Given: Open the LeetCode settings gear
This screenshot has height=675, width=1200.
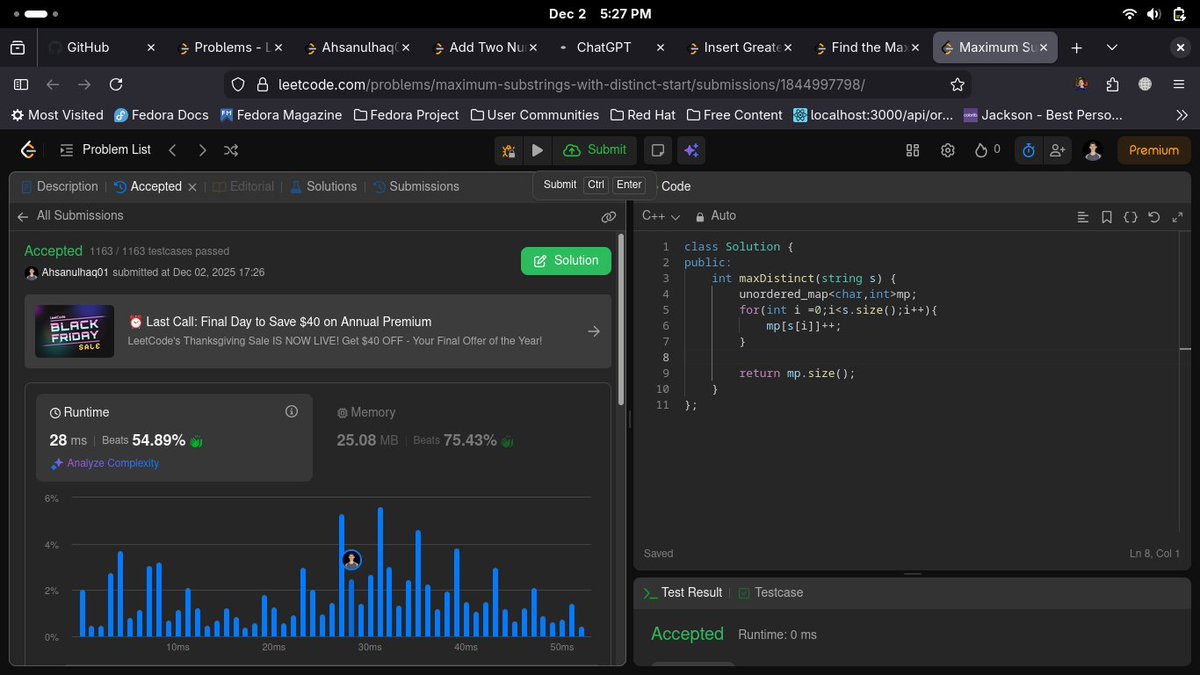Looking at the screenshot, I should click(947, 150).
